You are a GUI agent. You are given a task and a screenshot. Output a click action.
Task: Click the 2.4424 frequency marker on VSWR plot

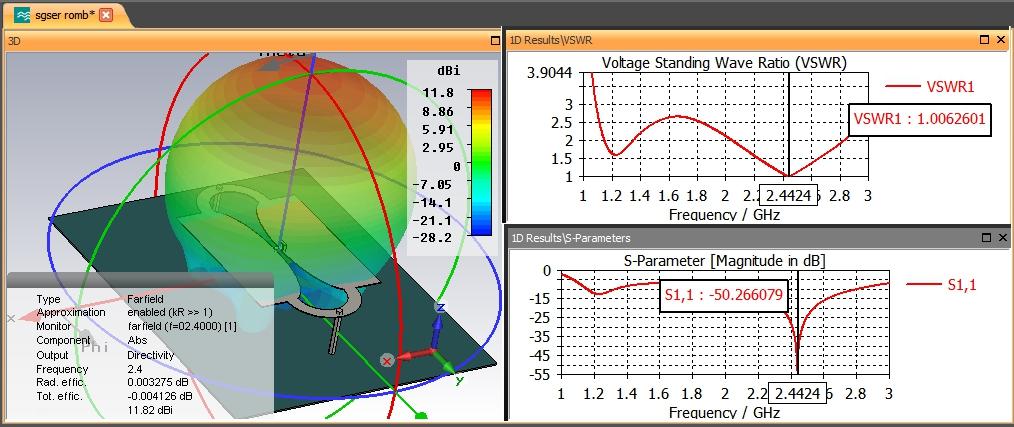point(789,195)
